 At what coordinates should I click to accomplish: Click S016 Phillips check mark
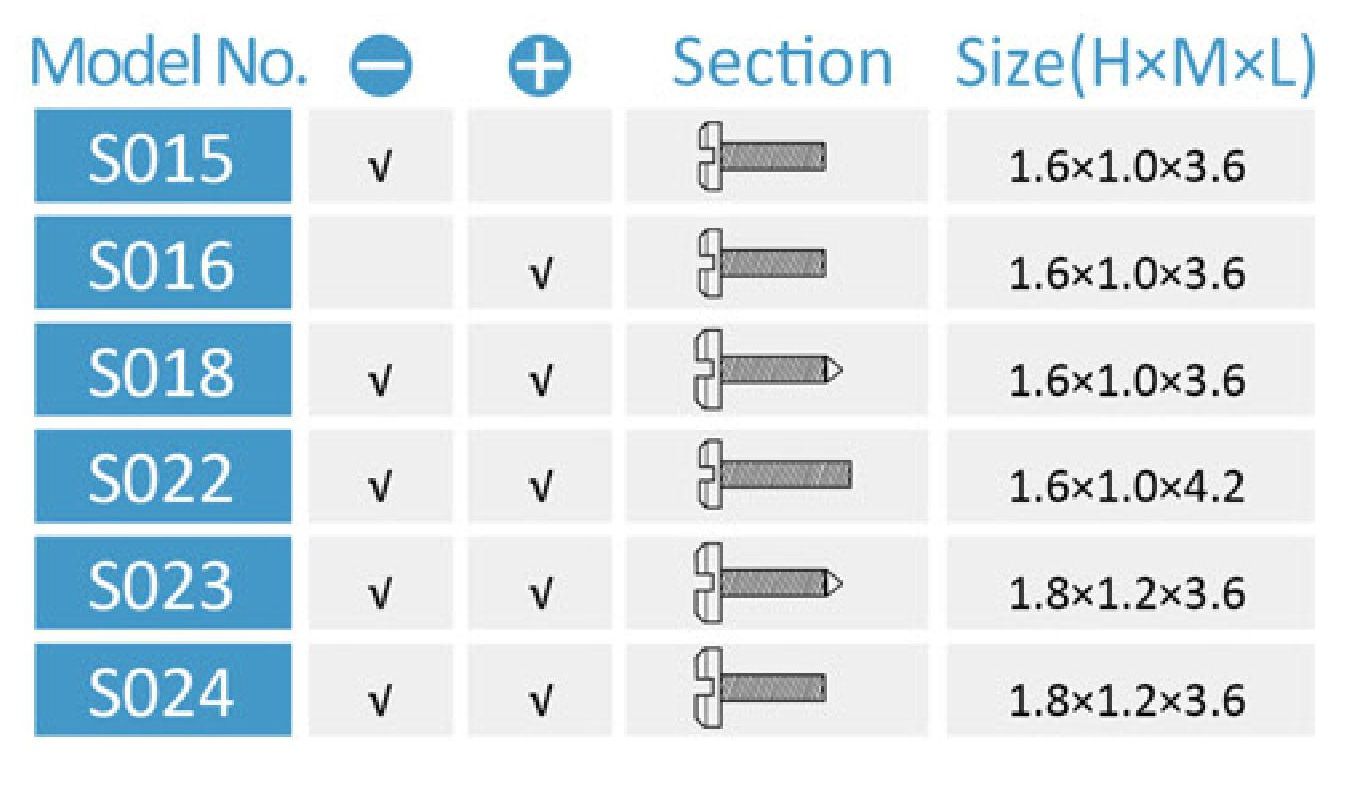tap(539, 272)
